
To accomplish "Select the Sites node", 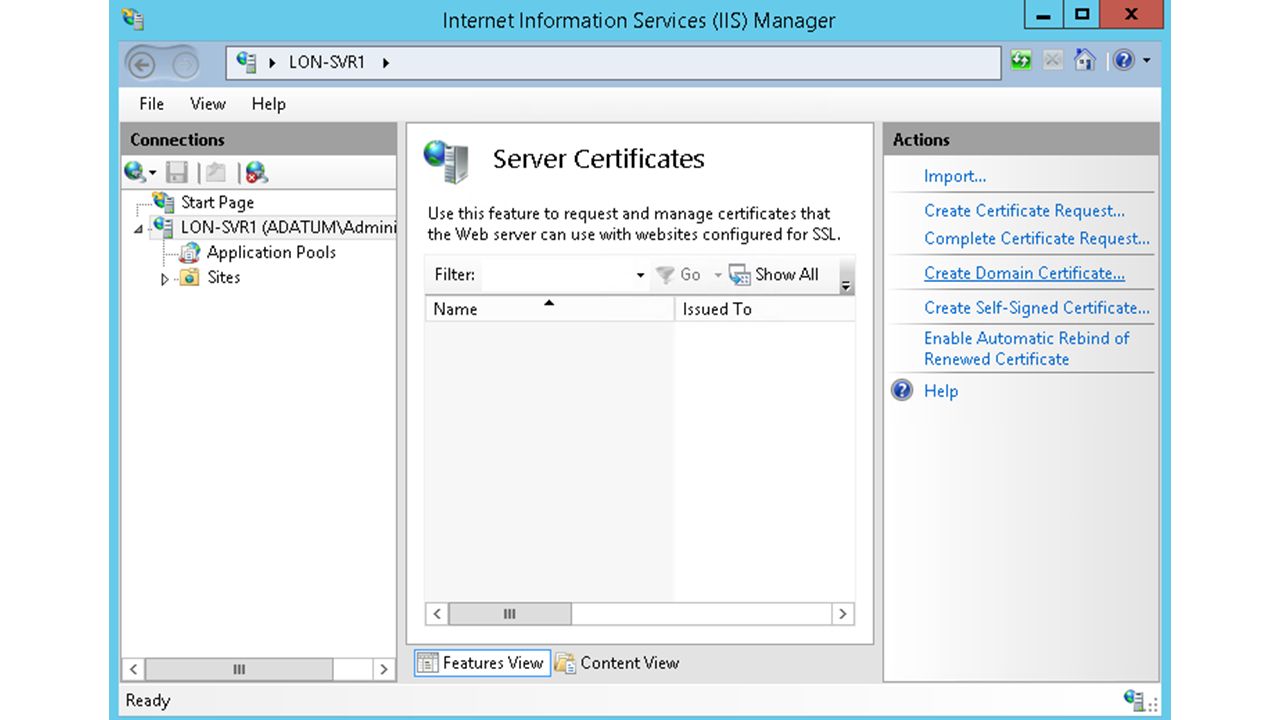I will coord(223,277).
